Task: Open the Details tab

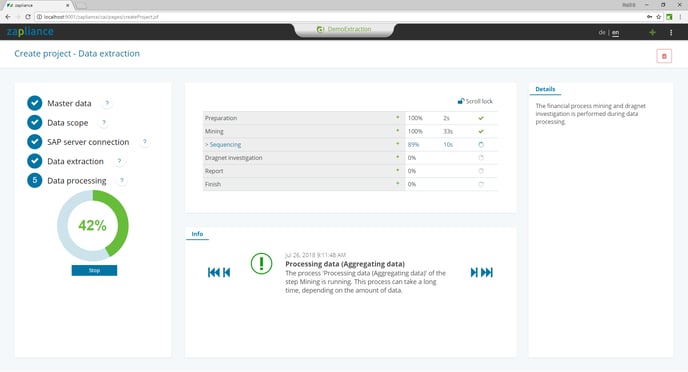Action: [545, 89]
